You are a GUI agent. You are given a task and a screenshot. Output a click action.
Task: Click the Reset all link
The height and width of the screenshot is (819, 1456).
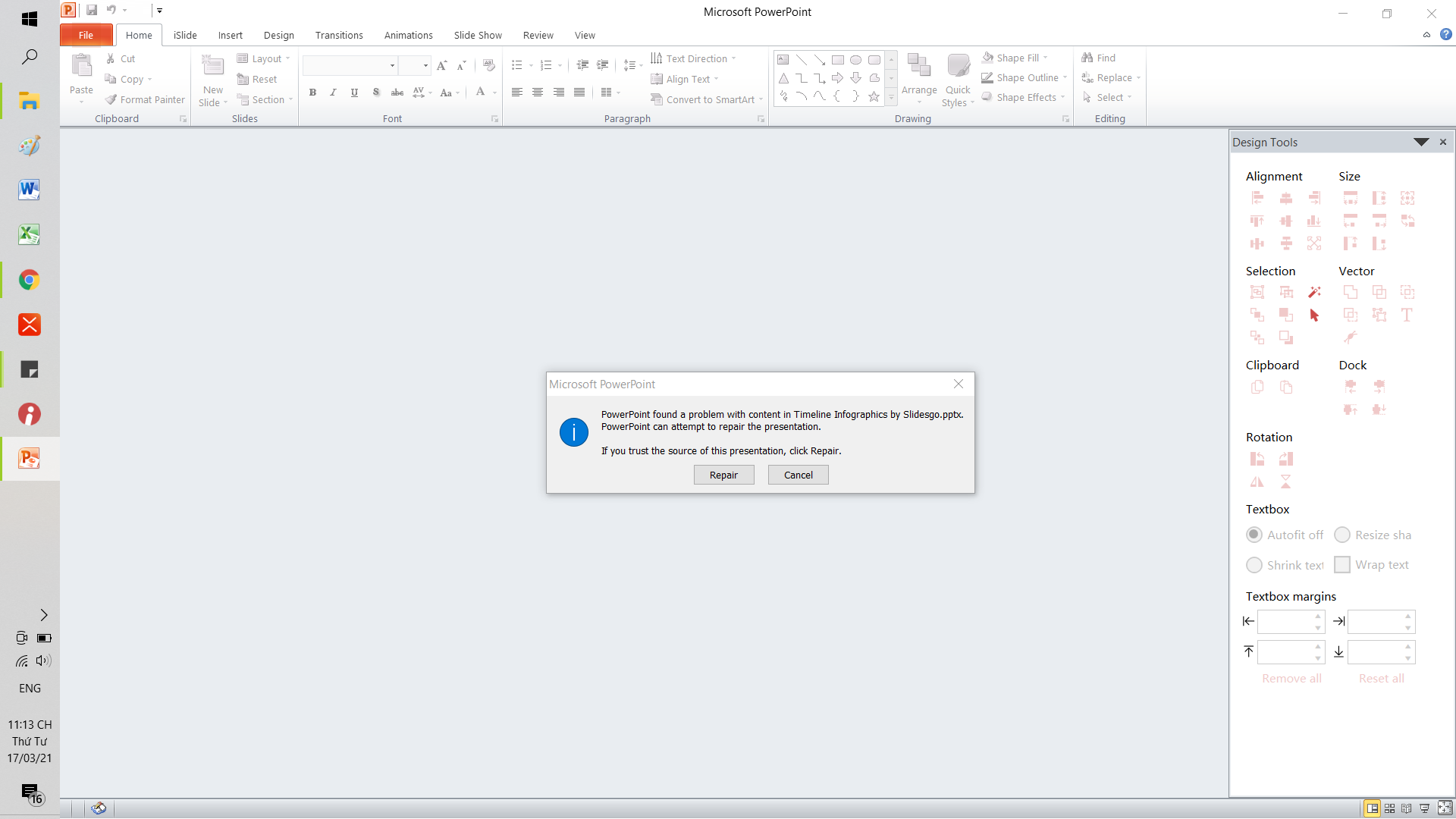point(1381,679)
